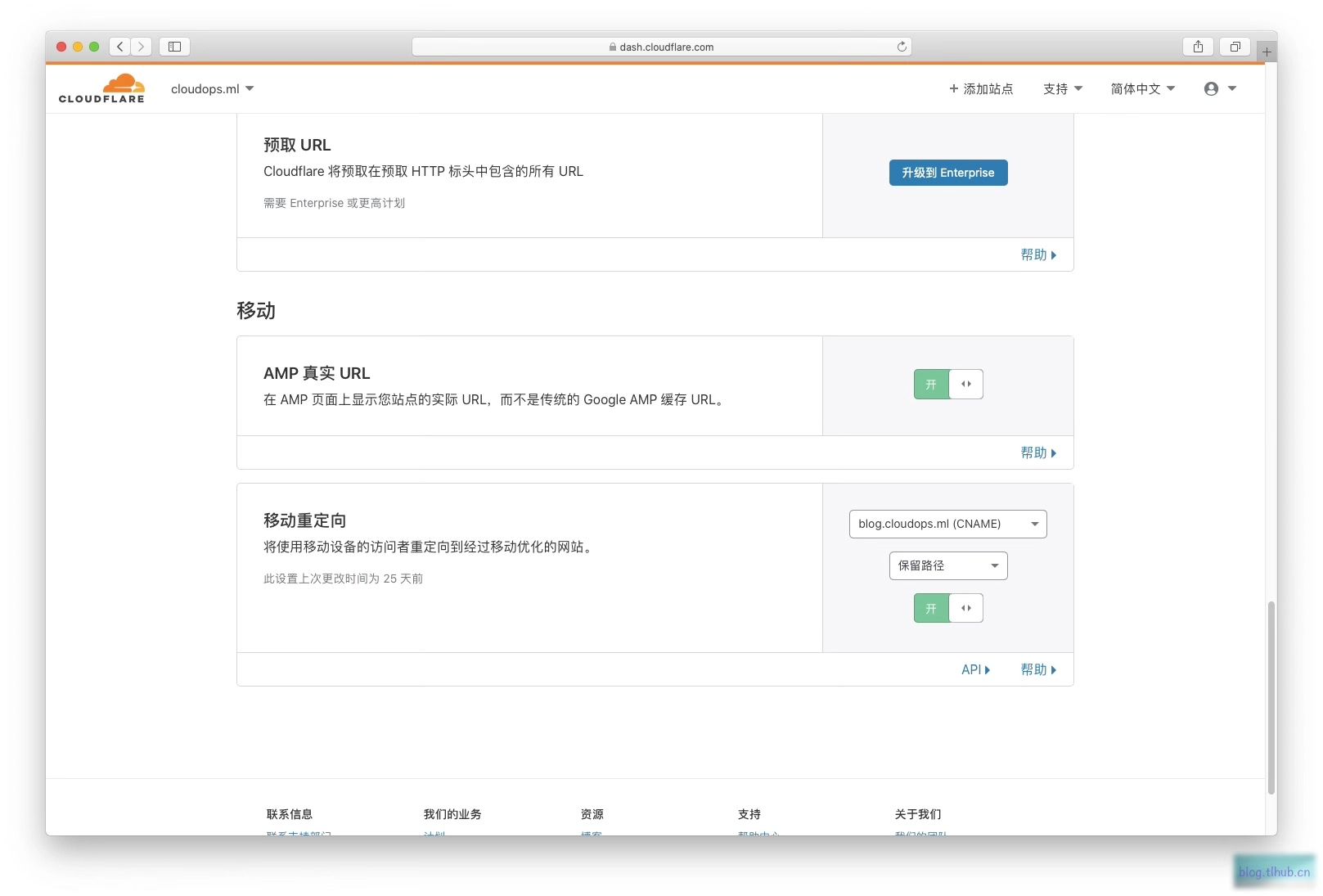
Task: Click 资源 footer heading
Action: pos(592,814)
